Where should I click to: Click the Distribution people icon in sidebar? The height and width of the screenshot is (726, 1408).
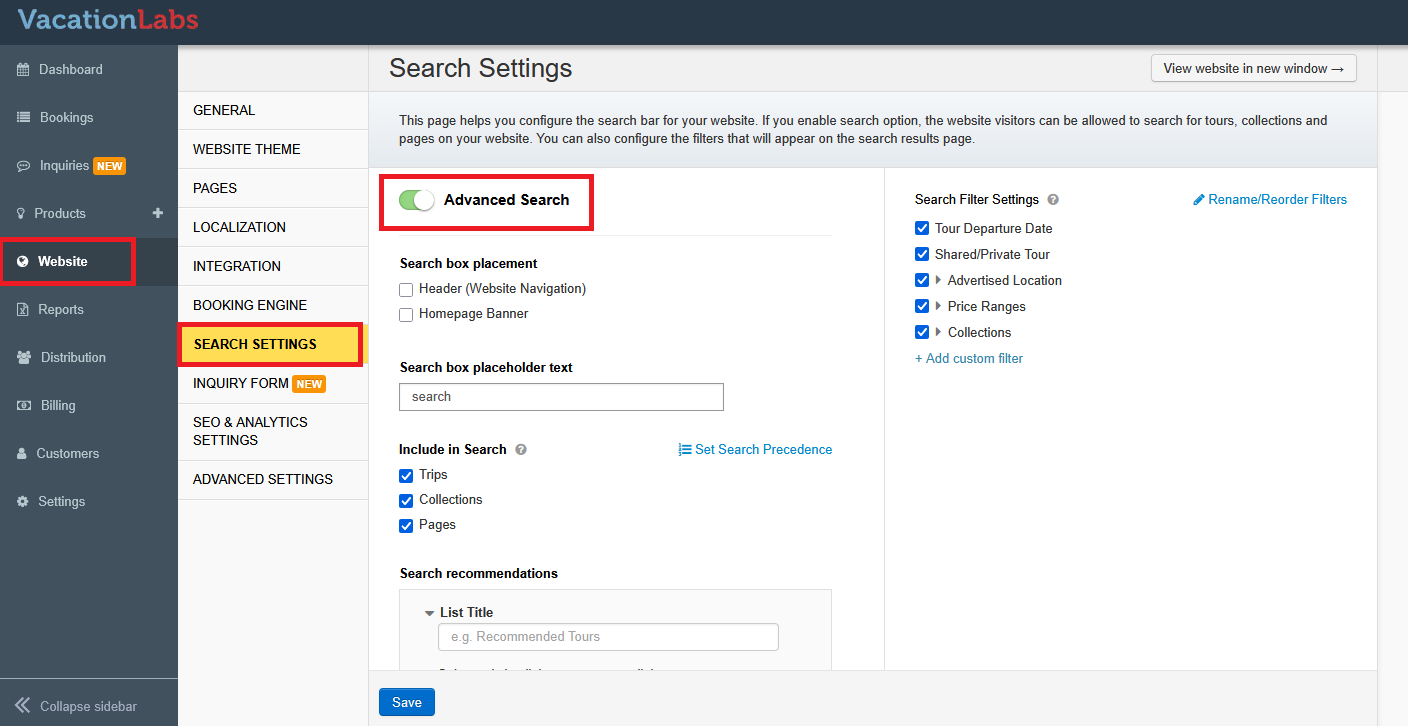click(x=24, y=358)
